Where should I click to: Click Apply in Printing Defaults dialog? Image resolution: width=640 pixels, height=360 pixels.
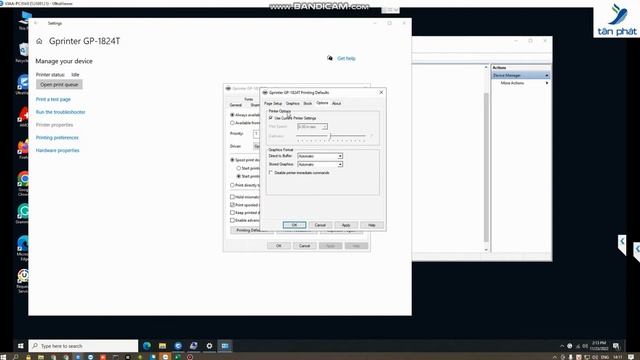click(346, 225)
